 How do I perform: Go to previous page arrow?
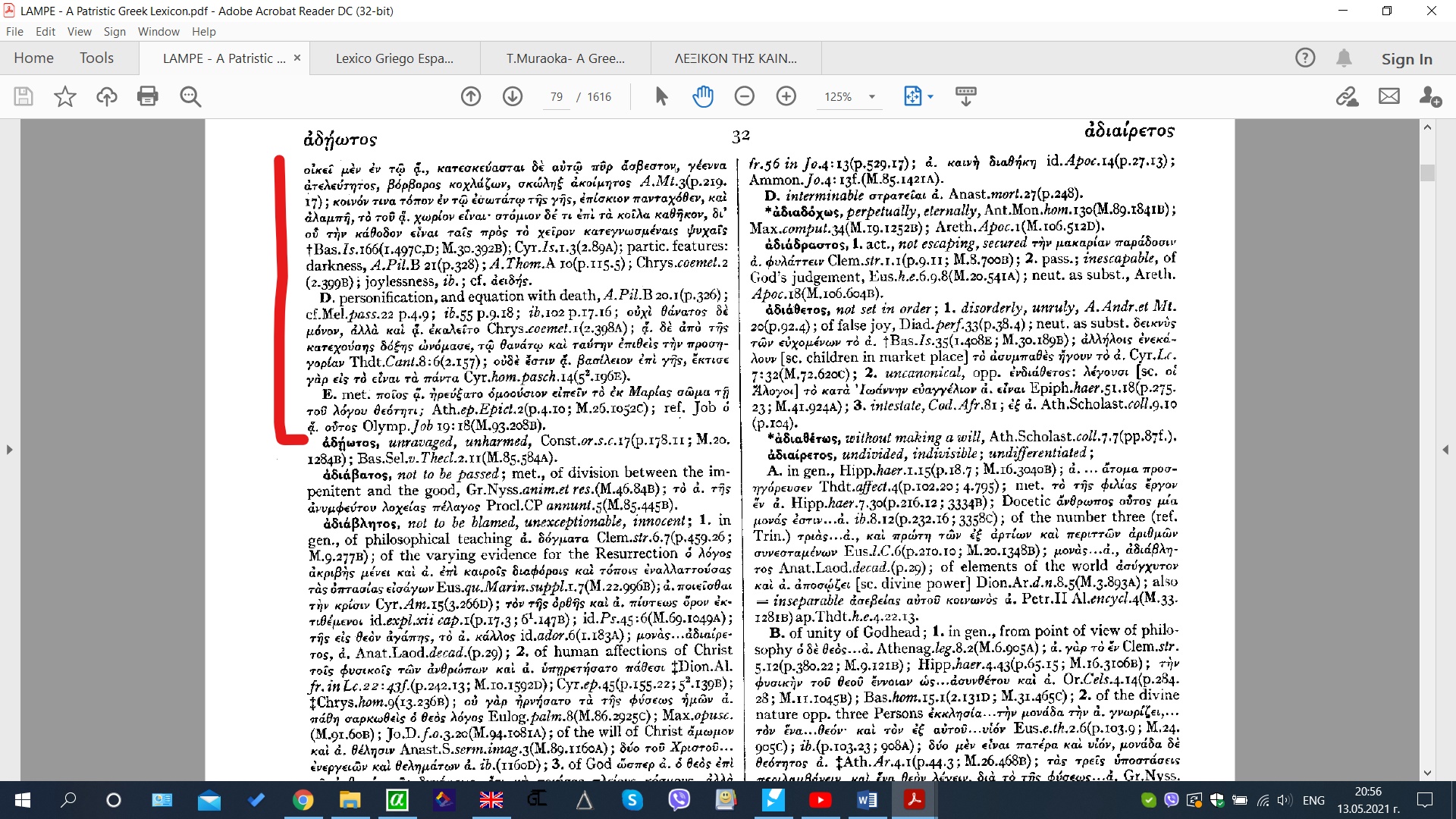pos(471,96)
